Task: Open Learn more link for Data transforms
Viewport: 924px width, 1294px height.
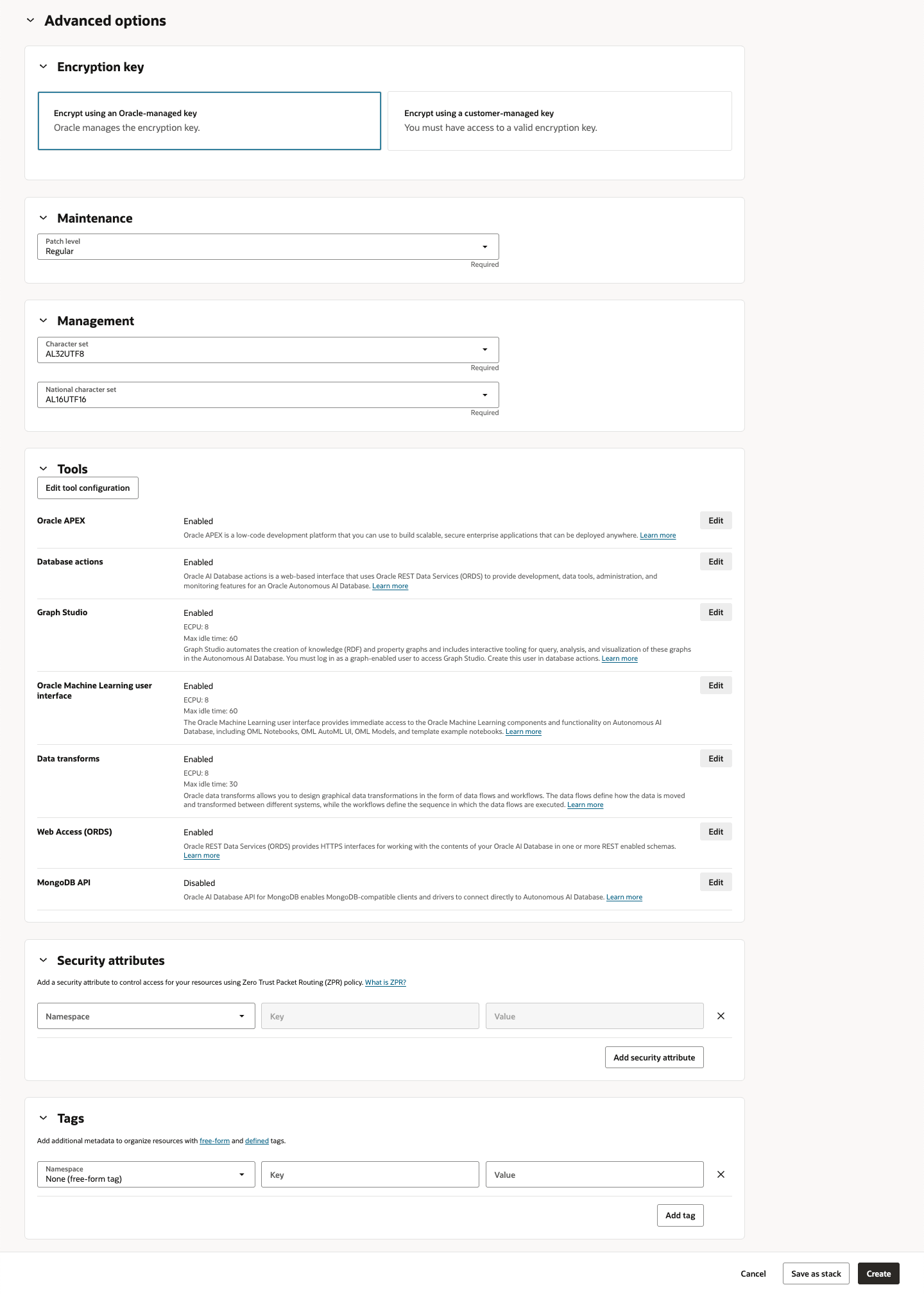Action: pos(585,805)
